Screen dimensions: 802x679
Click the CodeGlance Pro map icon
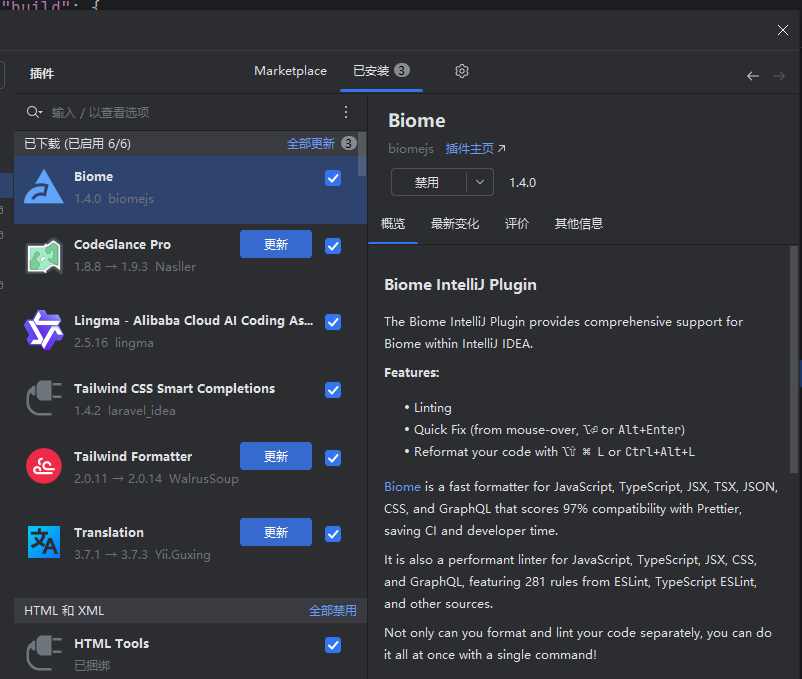pos(44,256)
